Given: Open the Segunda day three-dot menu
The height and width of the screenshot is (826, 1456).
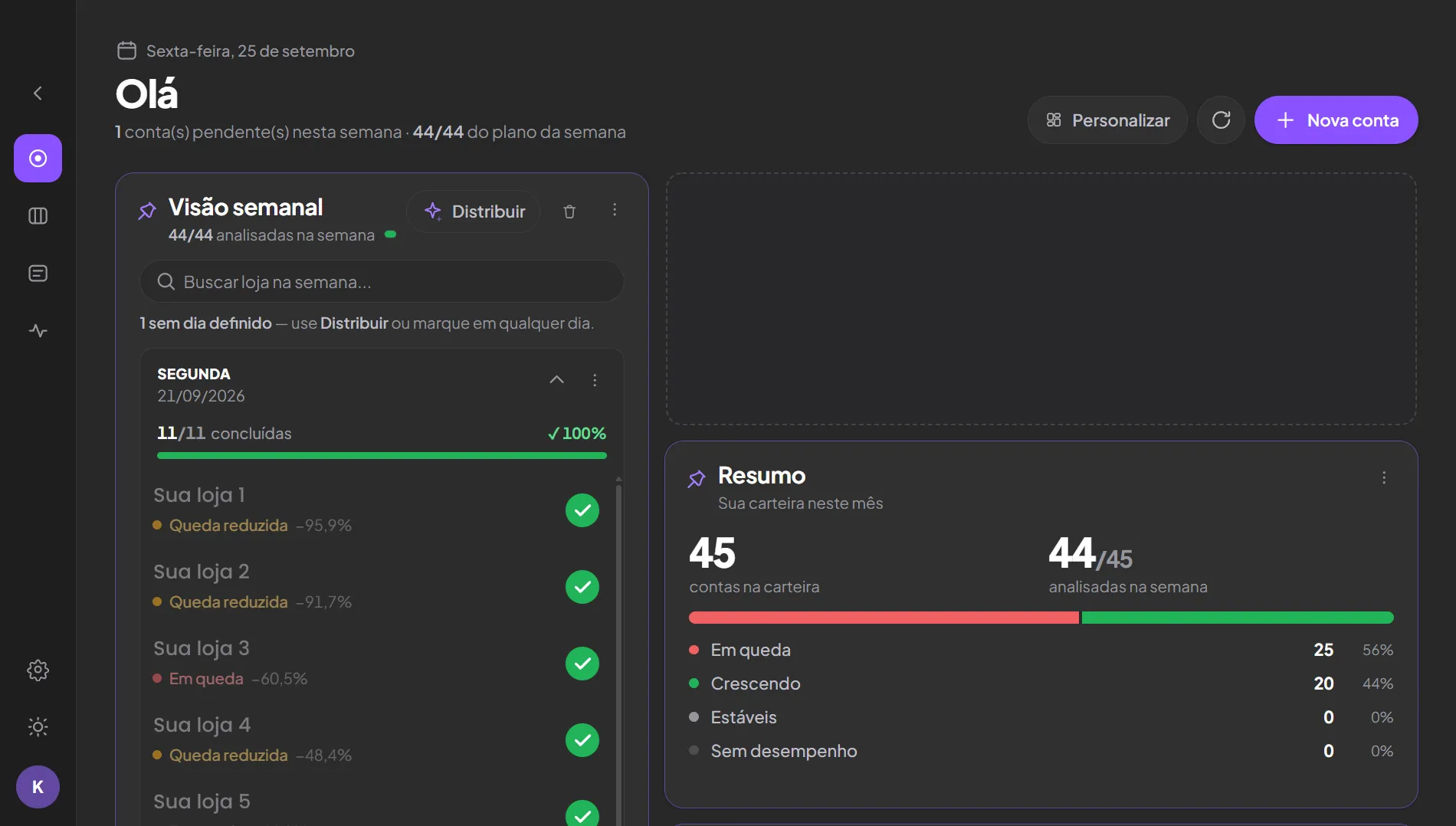Looking at the screenshot, I should click(x=595, y=380).
